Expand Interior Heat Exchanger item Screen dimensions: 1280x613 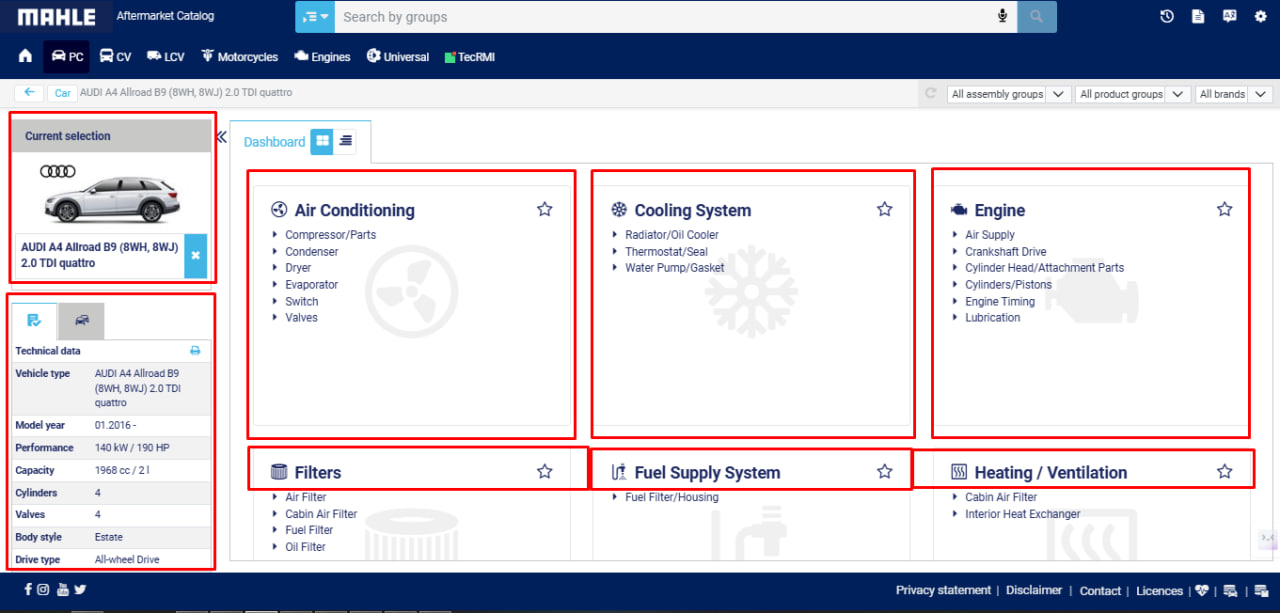[1022, 514]
